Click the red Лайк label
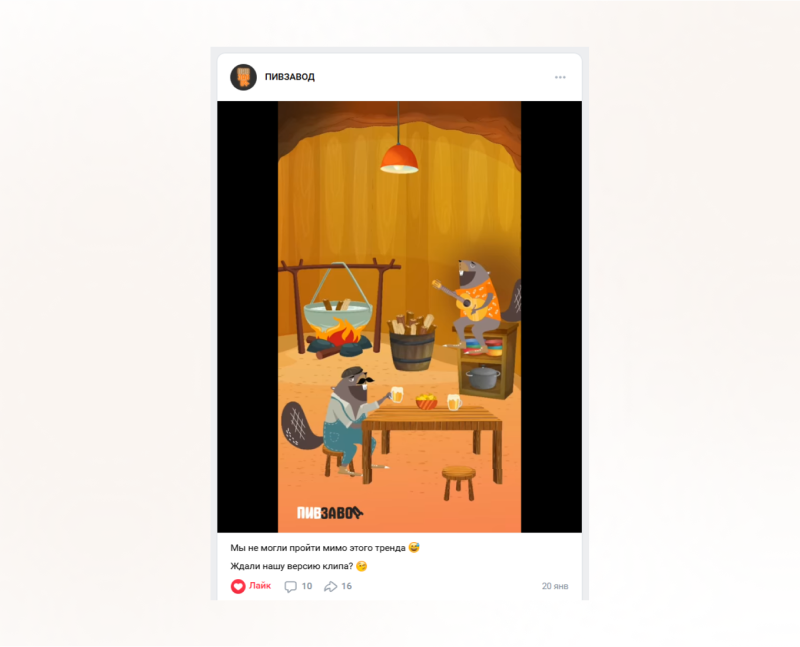The height and width of the screenshot is (647, 800). (260, 586)
